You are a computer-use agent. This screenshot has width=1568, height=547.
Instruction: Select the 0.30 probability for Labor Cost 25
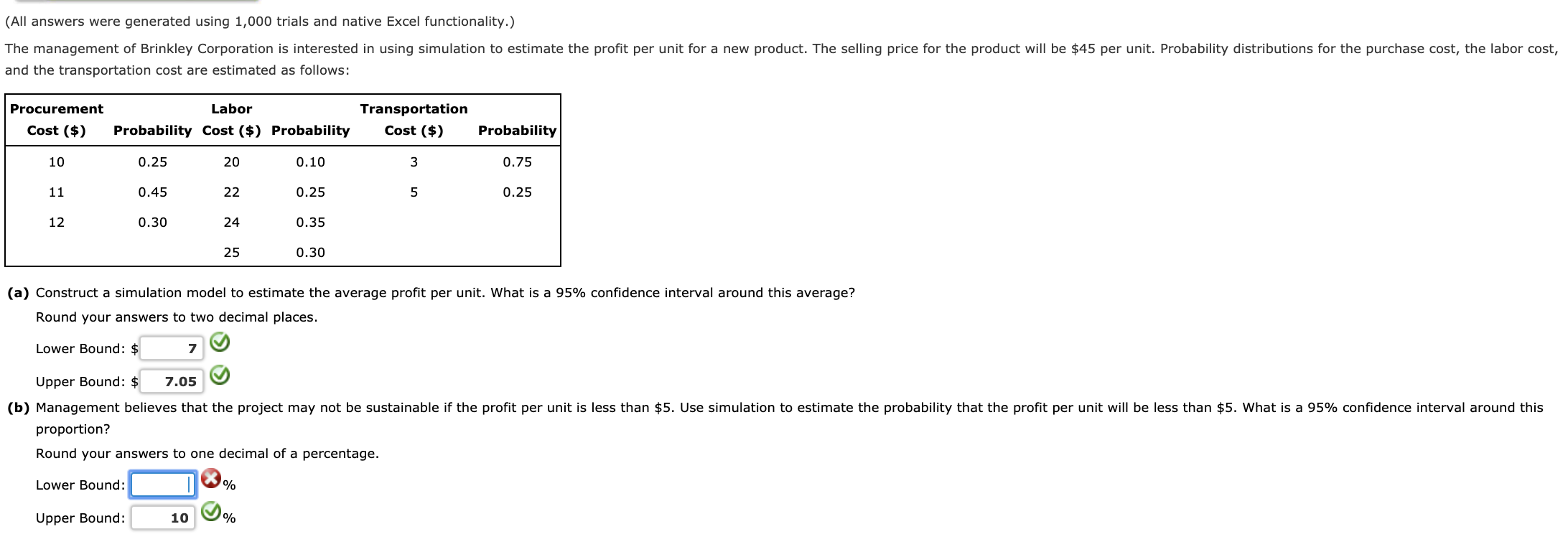coord(311,252)
